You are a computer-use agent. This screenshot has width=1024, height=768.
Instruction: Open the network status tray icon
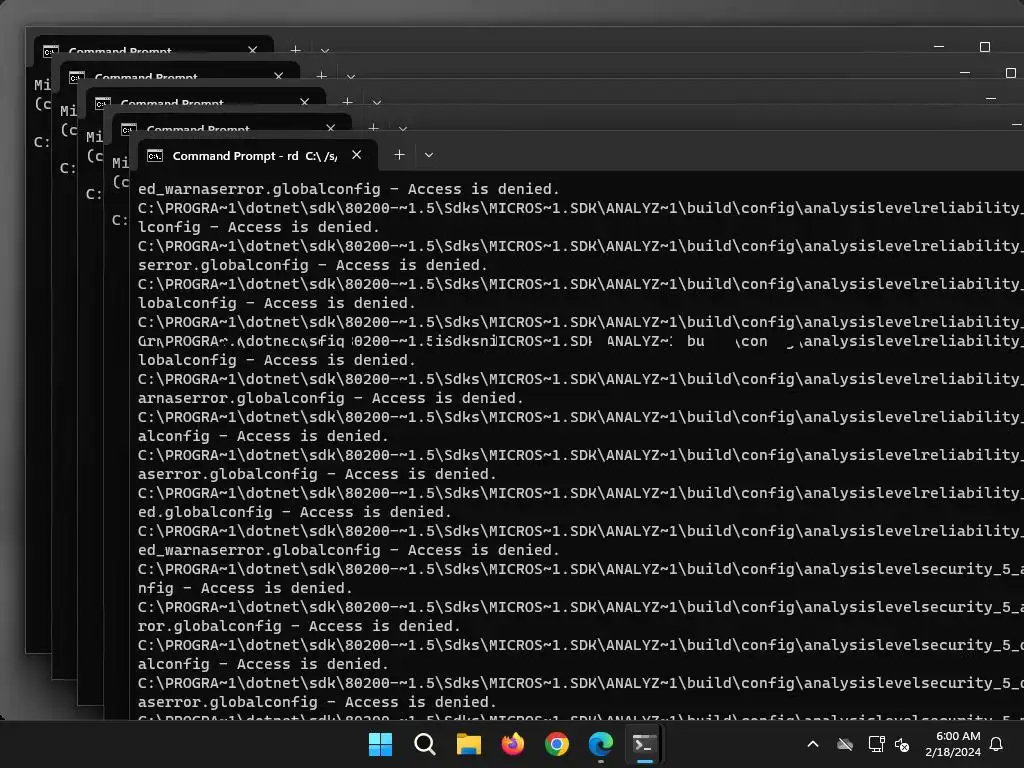tap(876, 744)
